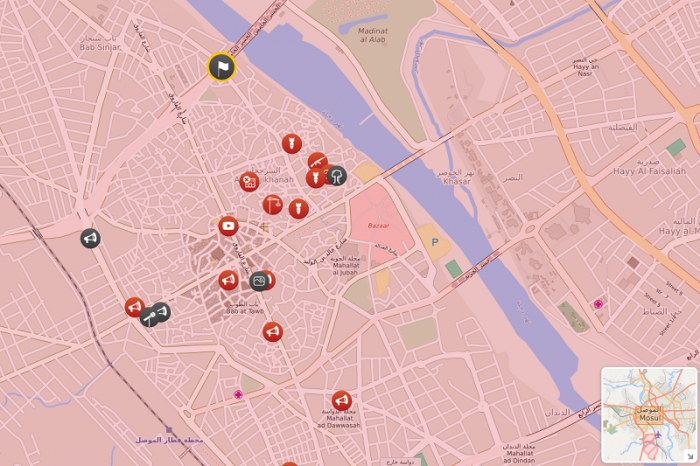Open the red megaphone beside the mortar marker
Screen dimensions: 700x466
(x=134, y=307)
